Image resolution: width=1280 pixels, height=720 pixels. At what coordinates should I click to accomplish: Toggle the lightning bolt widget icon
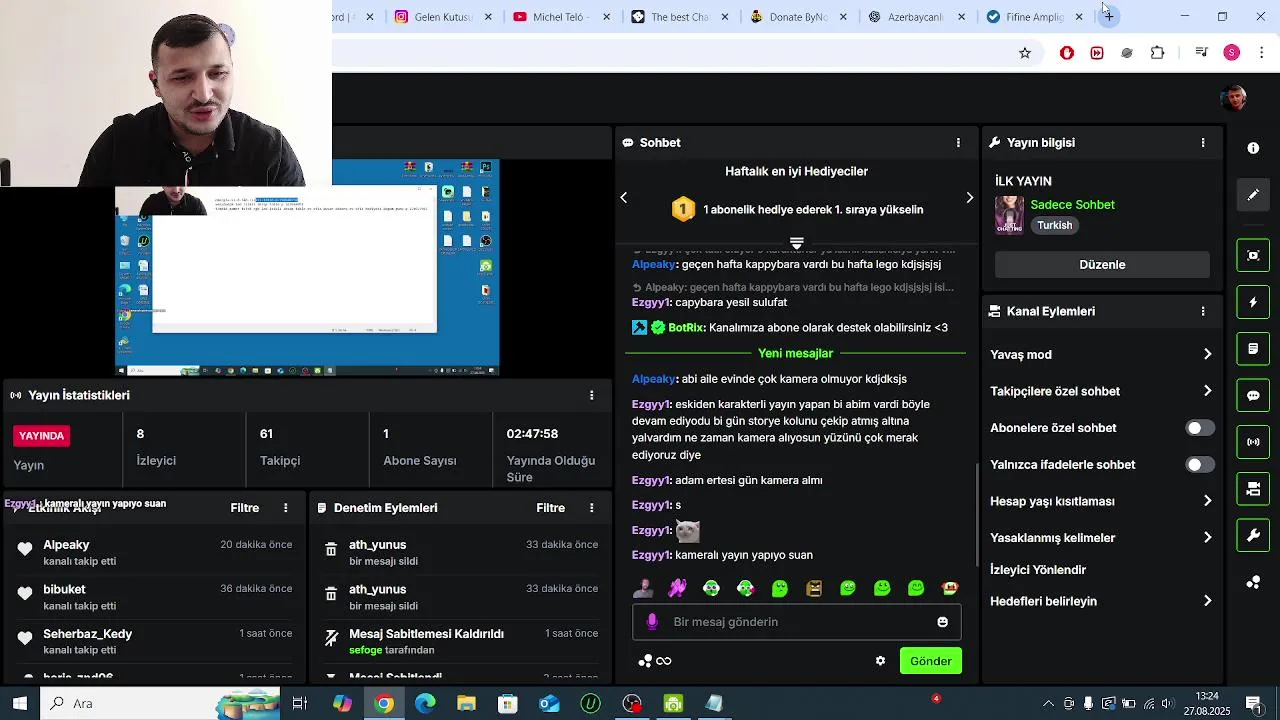tap(1253, 302)
